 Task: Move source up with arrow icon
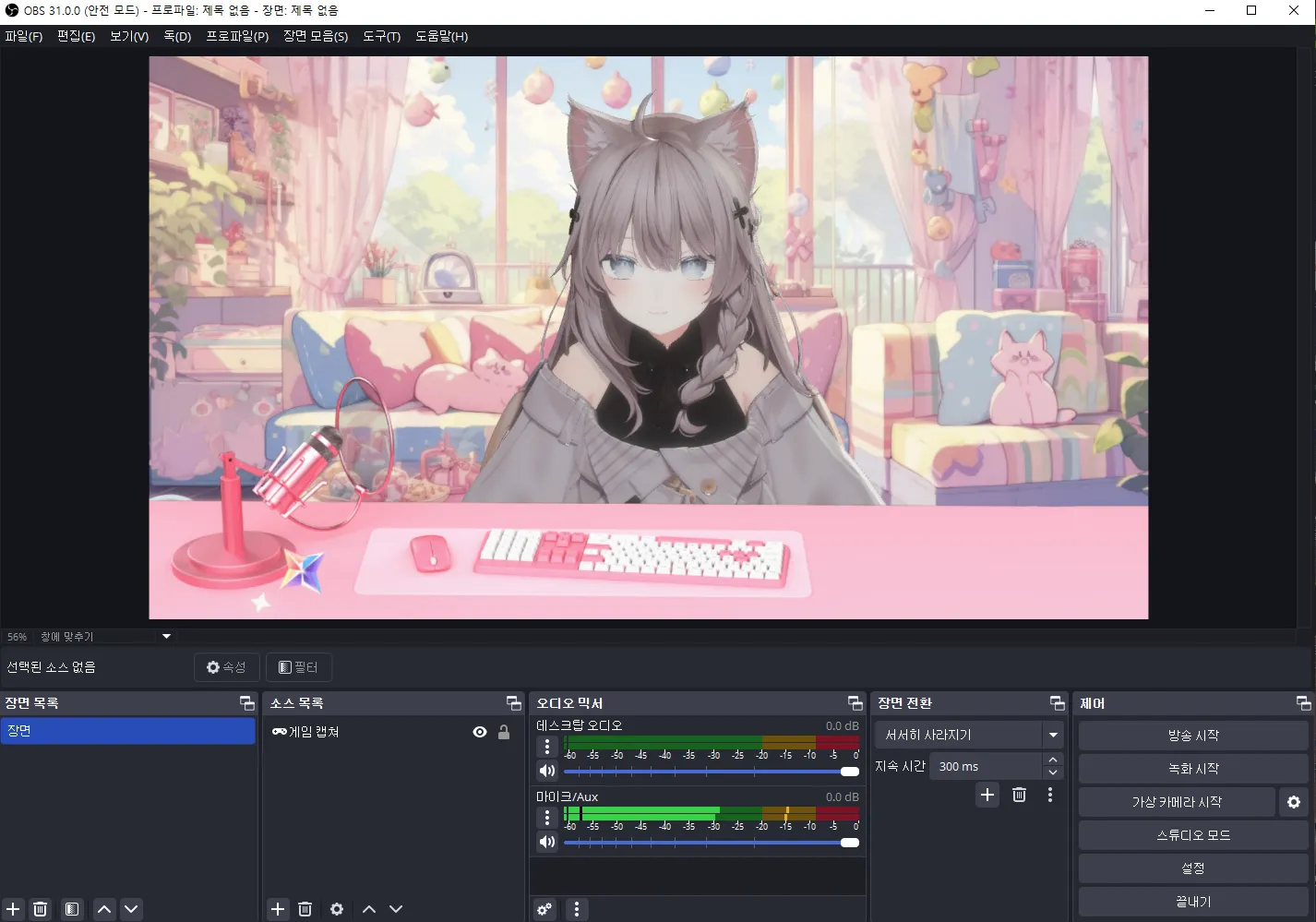(369, 909)
